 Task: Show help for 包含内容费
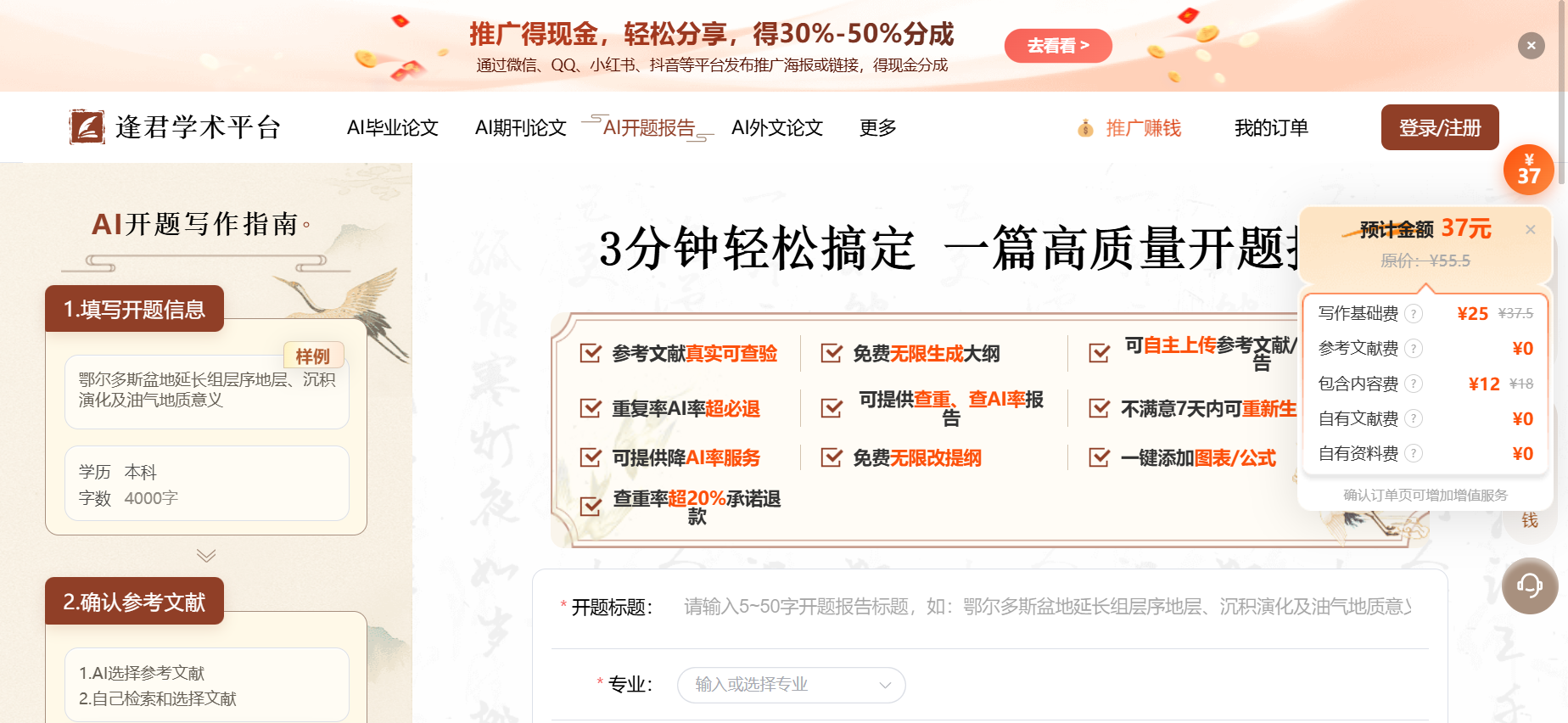(x=1414, y=384)
